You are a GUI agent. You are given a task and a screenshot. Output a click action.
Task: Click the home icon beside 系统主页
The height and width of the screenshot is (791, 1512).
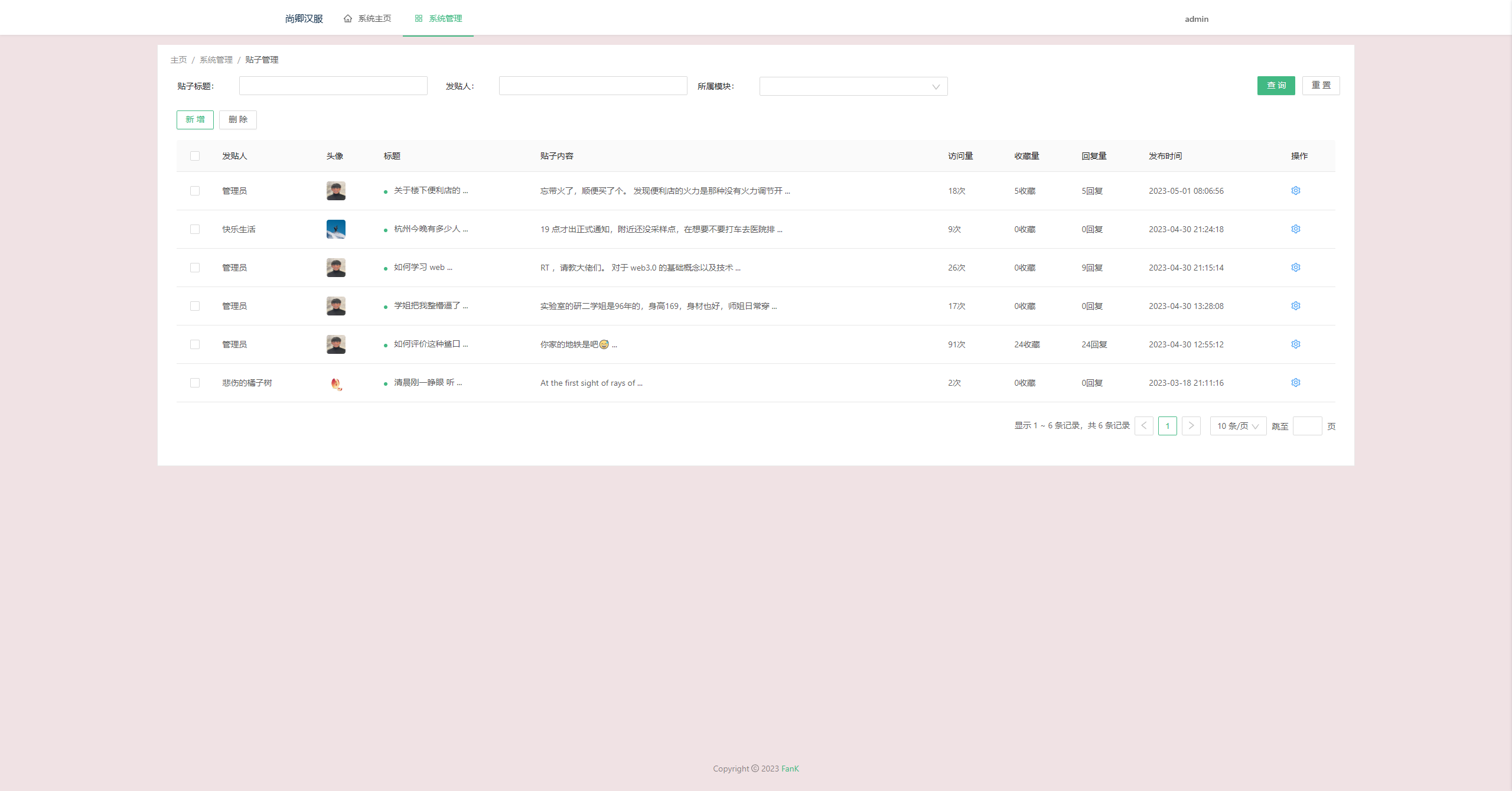pyautogui.click(x=348, y=18)
